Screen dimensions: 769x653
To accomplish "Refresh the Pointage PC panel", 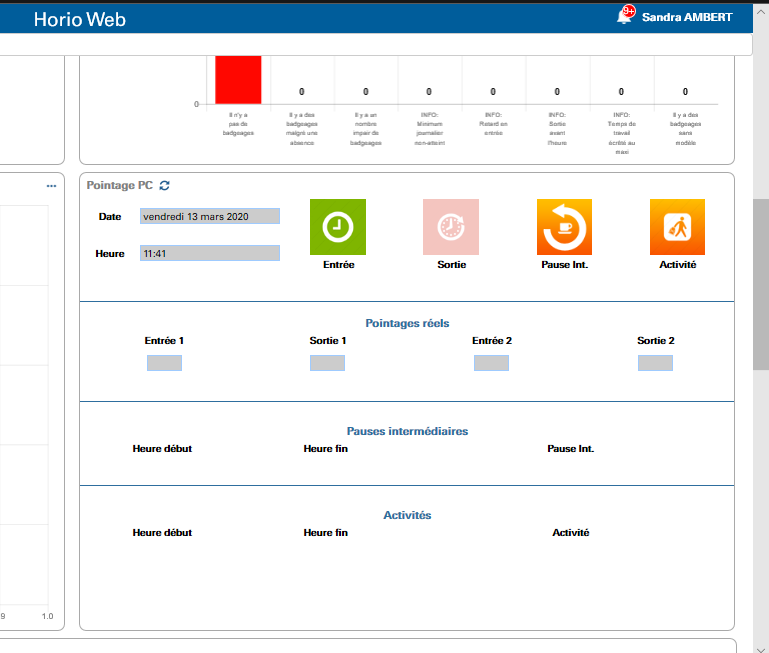I will coord(164,185).
